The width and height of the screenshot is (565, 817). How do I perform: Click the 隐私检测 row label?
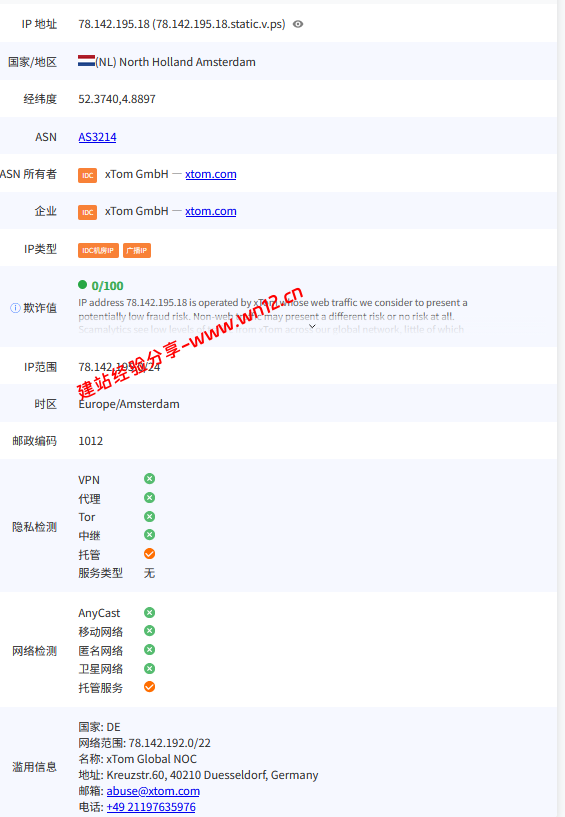coord(34,527)
